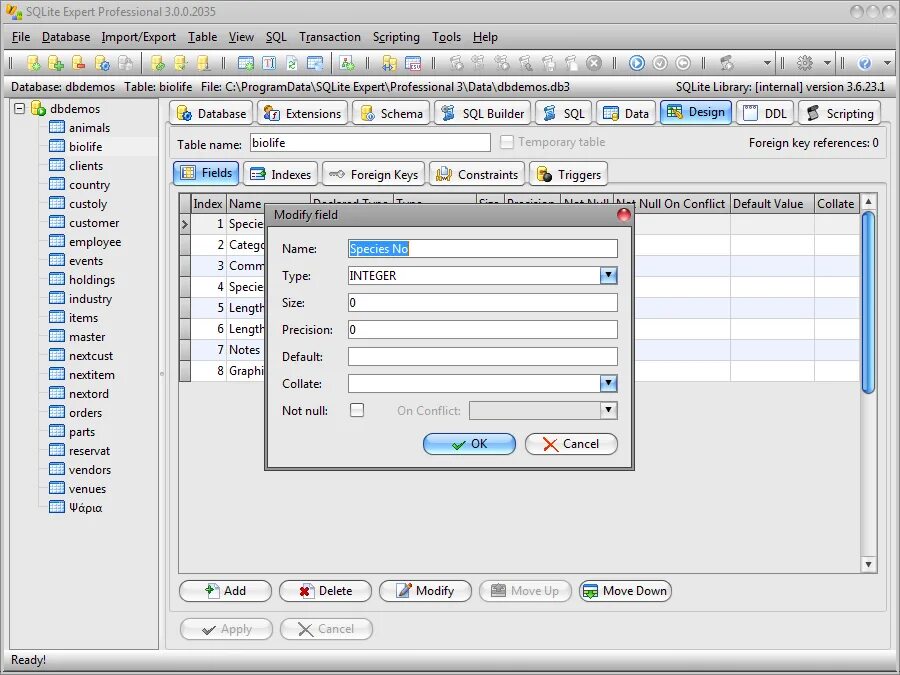
Task: Switch to the Data tab
Action: coord(626,113)
